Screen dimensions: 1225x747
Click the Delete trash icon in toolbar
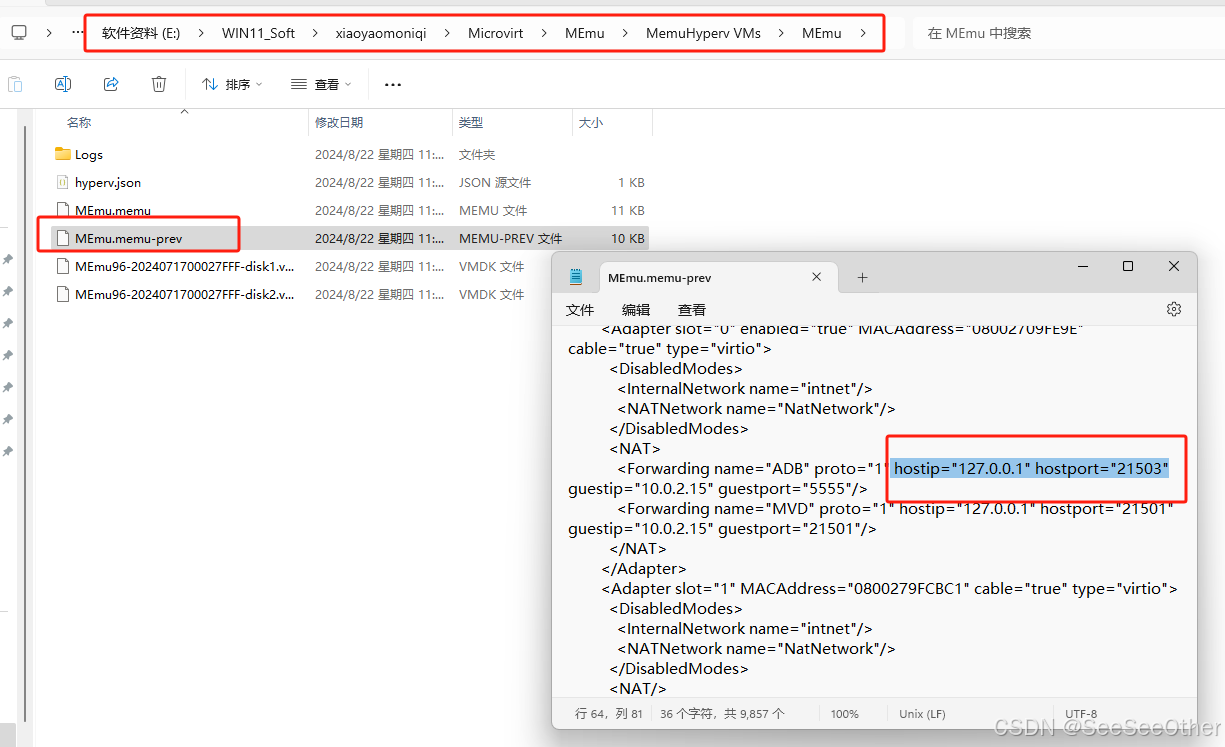(159, 84)
